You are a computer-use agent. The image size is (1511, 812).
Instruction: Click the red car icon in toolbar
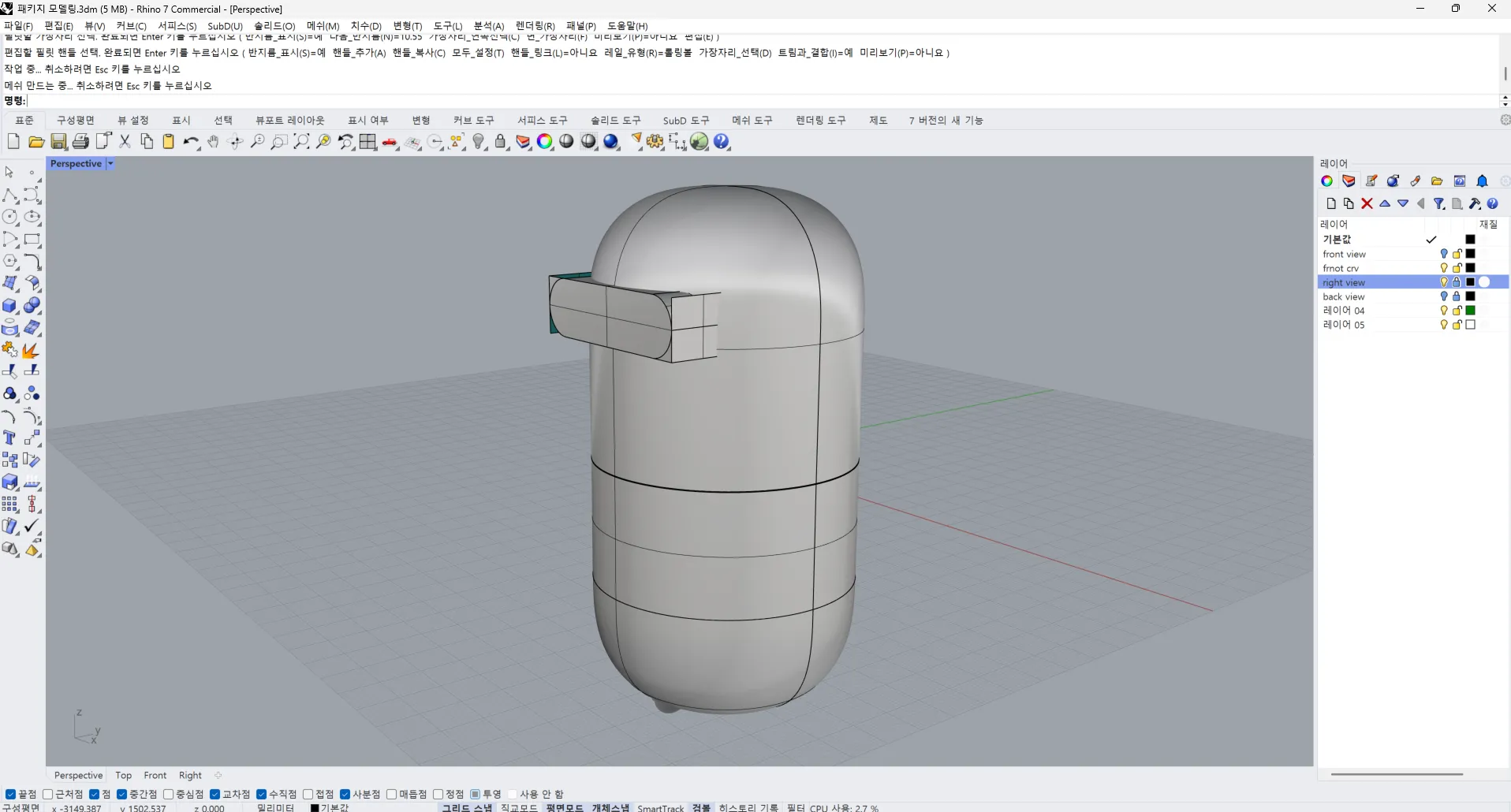point(390,142)
